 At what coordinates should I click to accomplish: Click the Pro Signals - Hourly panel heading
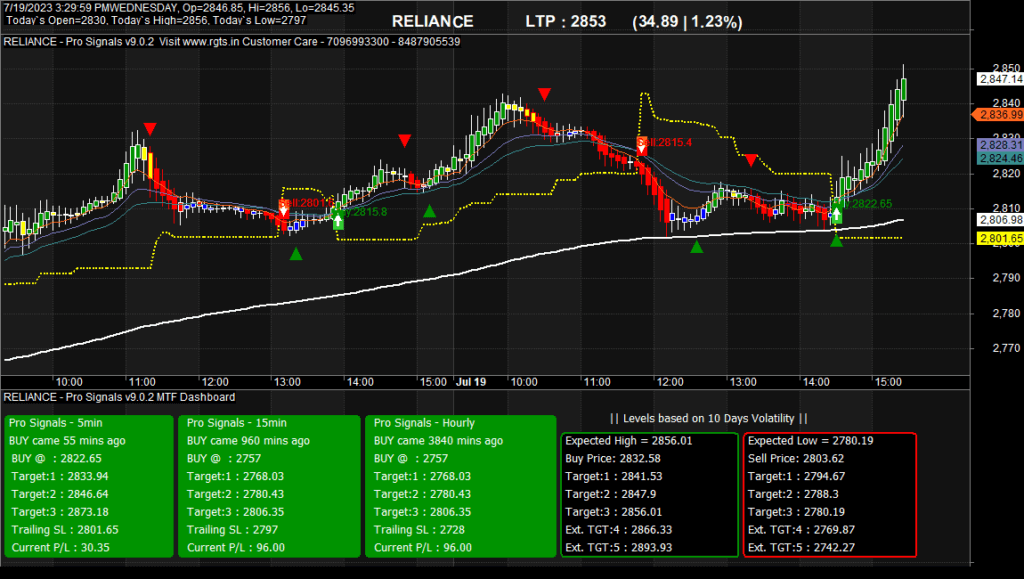pos(424,423)
